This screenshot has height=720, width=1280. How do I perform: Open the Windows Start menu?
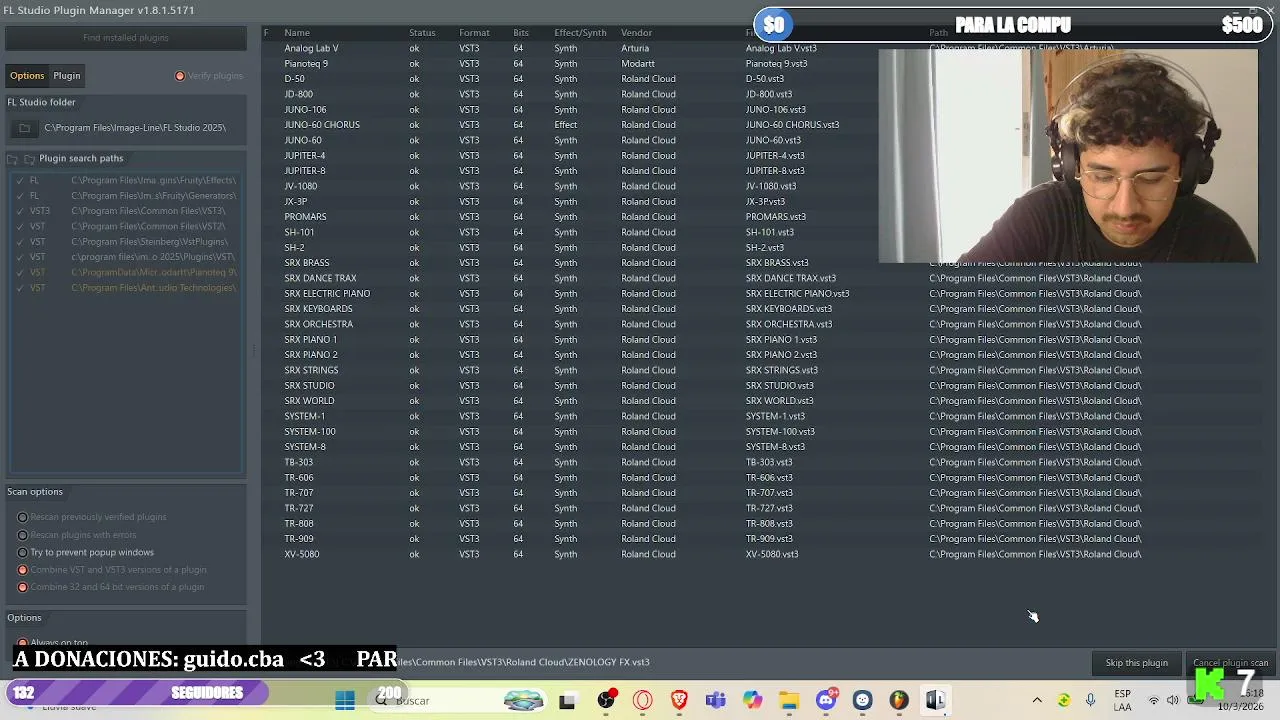pos(345,700)
